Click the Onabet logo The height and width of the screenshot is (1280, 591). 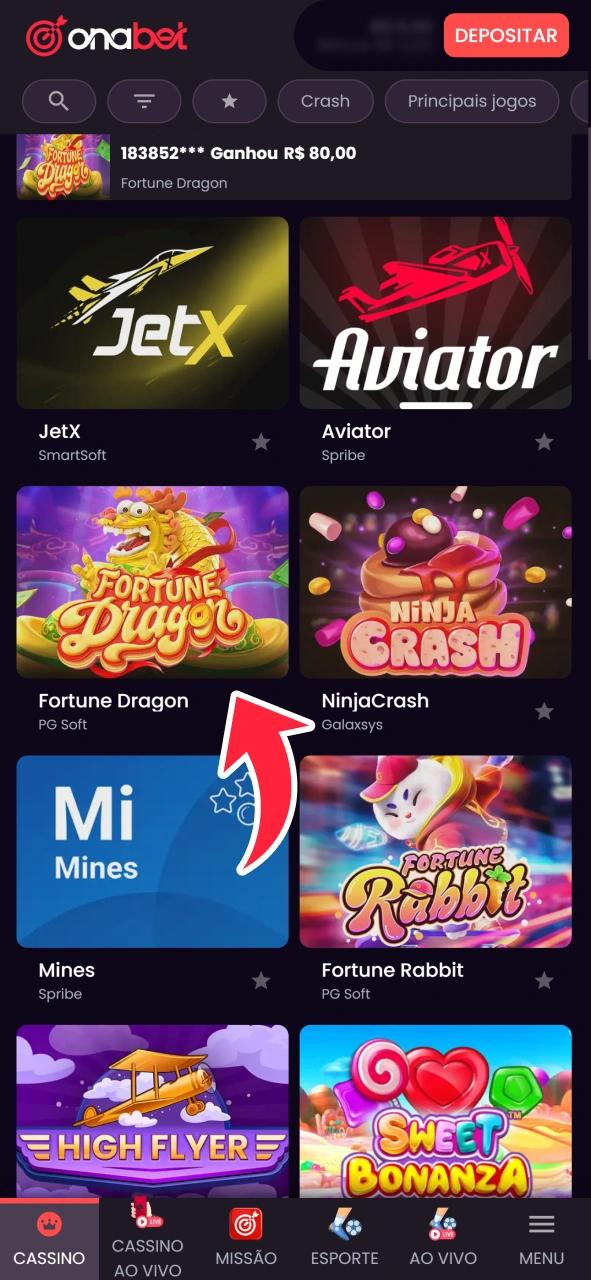(107, 36)
